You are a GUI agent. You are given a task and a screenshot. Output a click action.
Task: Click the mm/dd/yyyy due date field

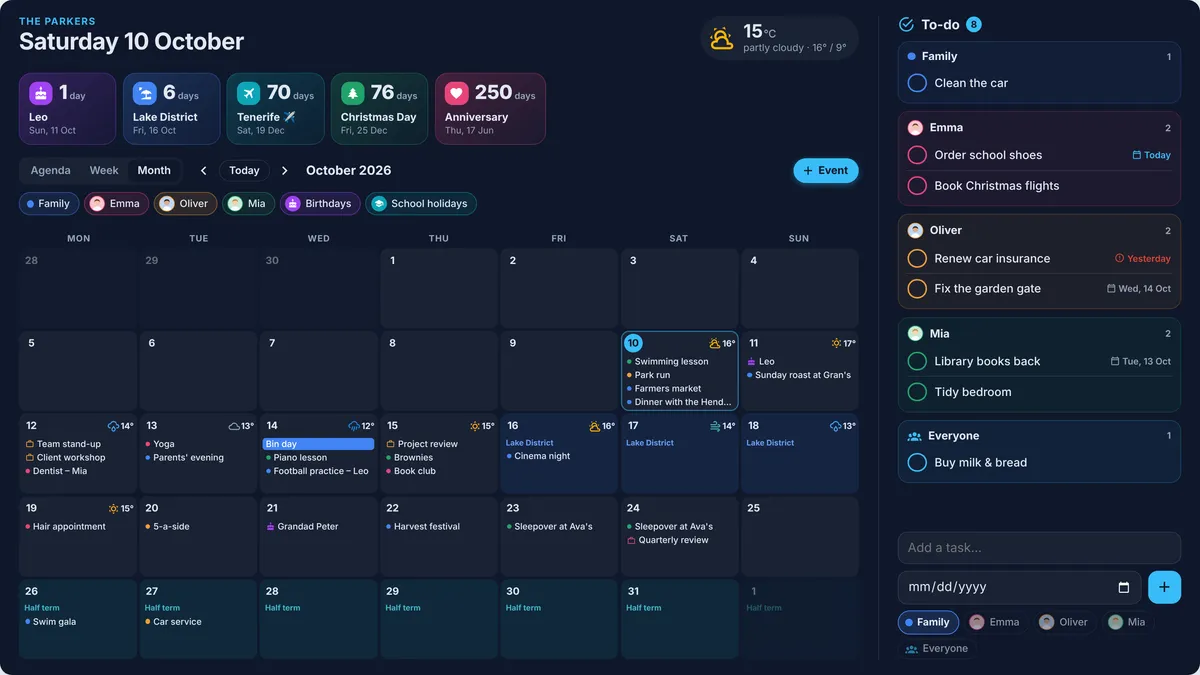[x=1019, y=587]
